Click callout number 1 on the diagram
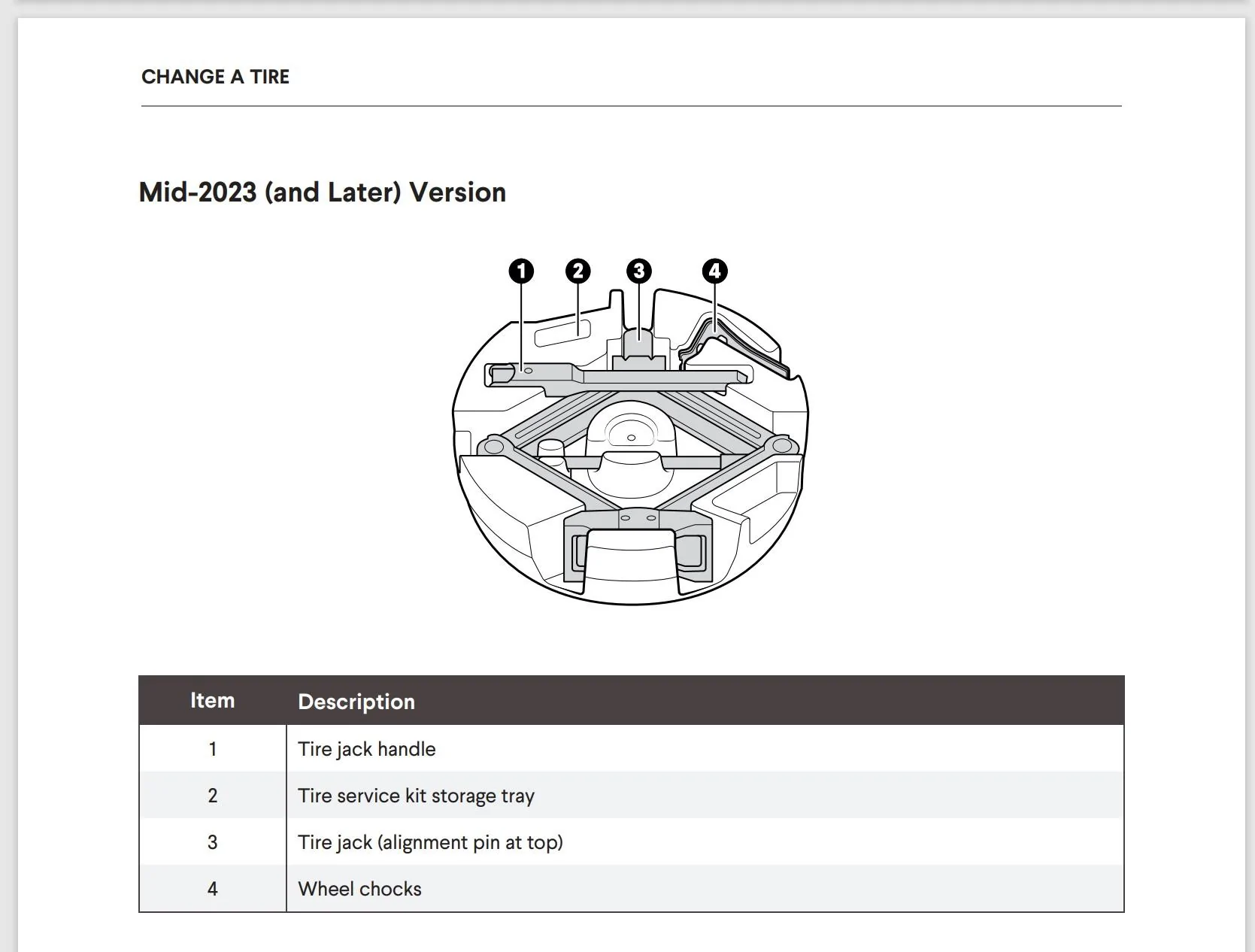This screenshot has width=1255, height=952. pyautogui.click(x=521, y=271)
